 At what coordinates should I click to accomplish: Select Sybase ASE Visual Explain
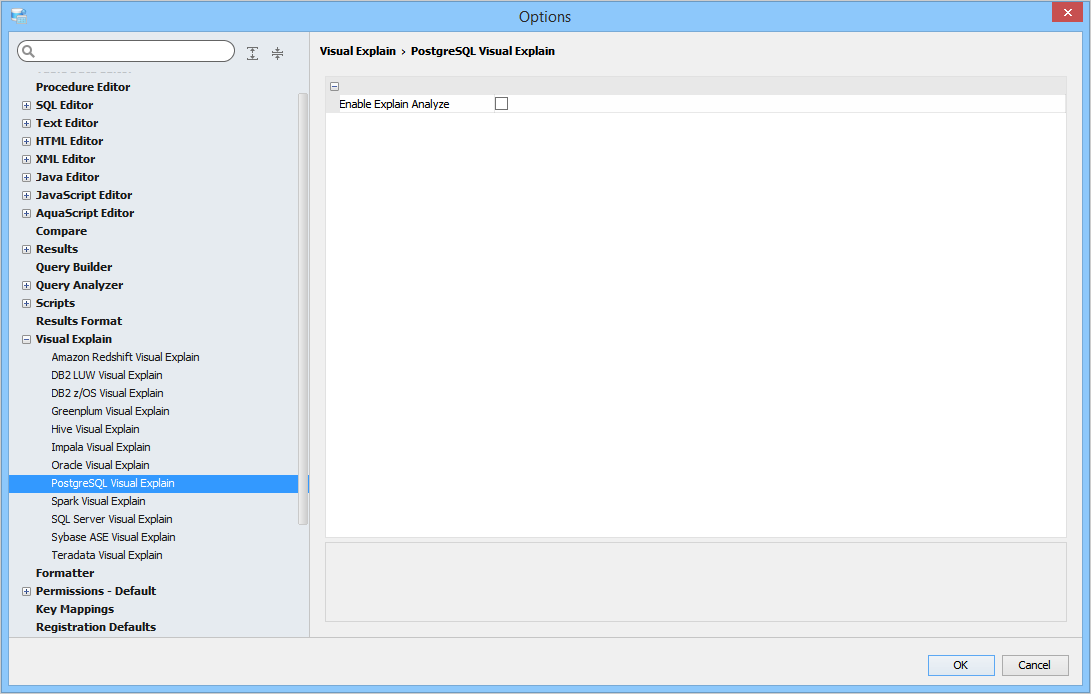coord(113,537)
